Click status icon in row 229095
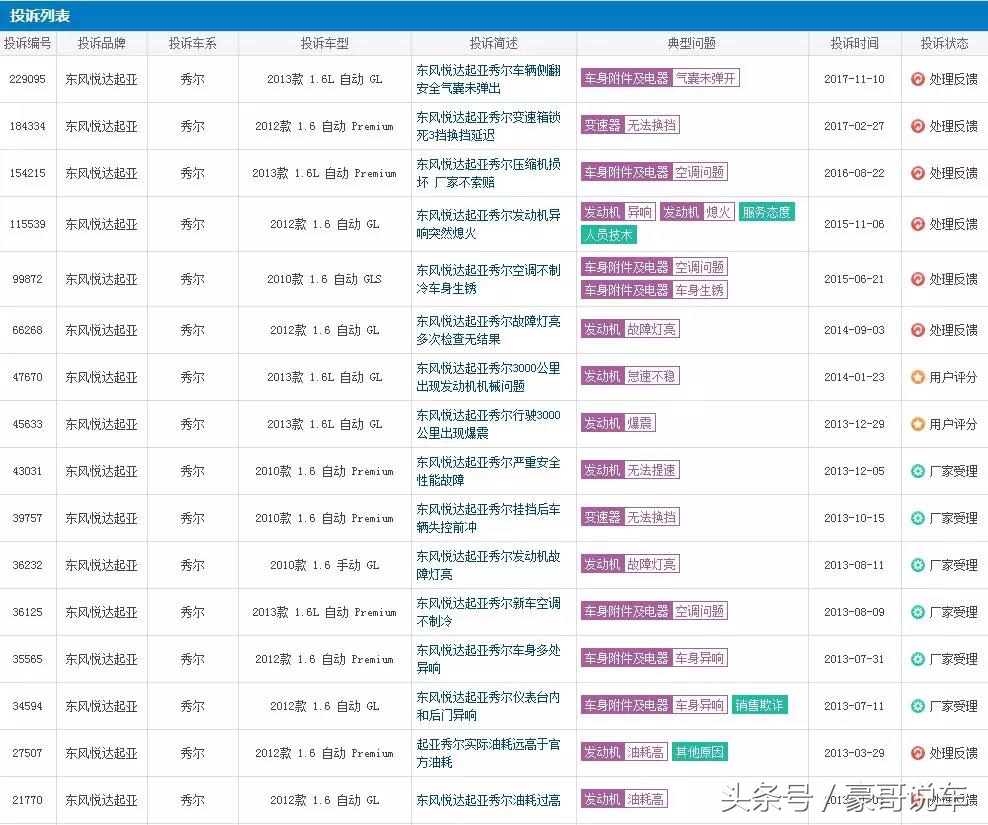 tap(917, 79)
